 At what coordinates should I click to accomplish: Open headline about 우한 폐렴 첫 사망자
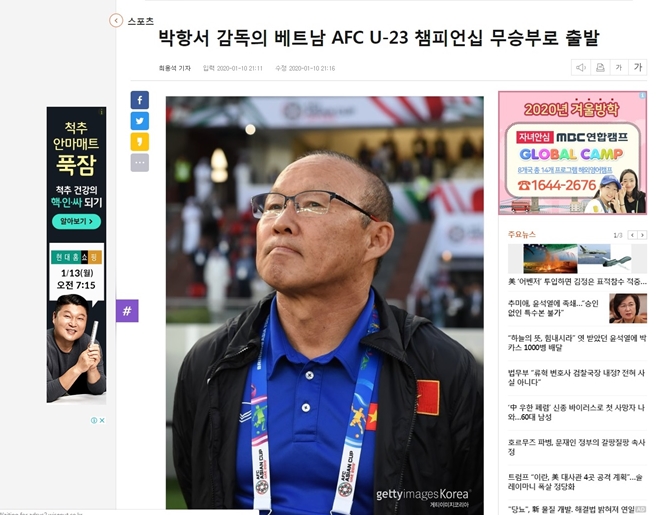[x=576, y=412]
